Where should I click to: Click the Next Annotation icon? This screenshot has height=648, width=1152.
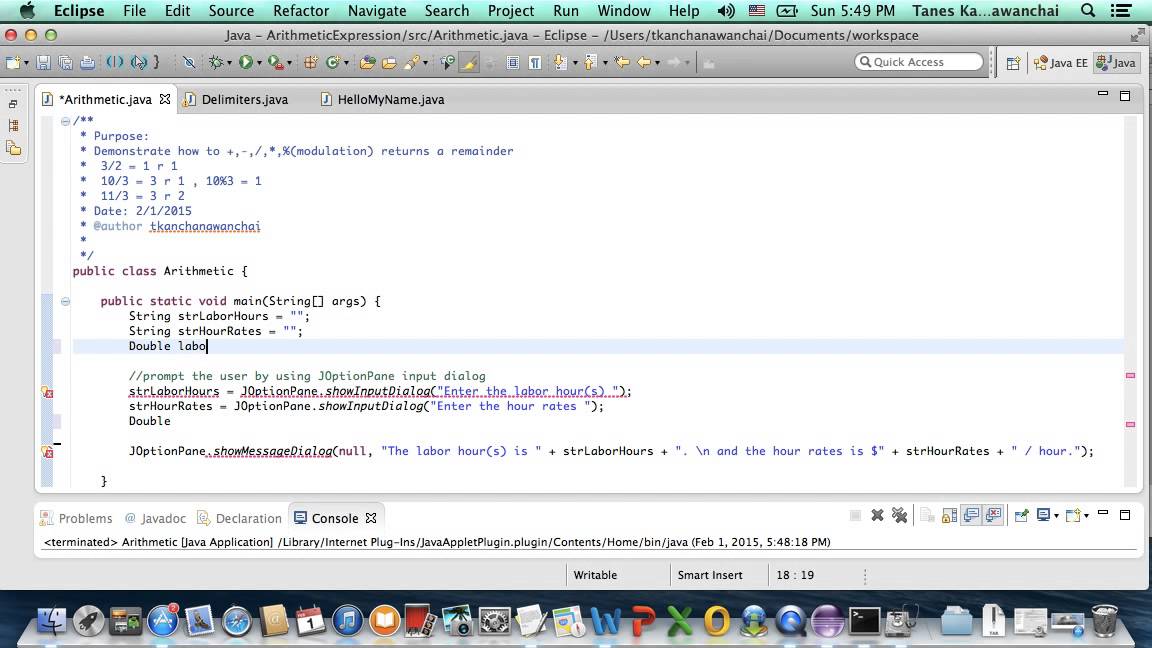pos(561,63)
